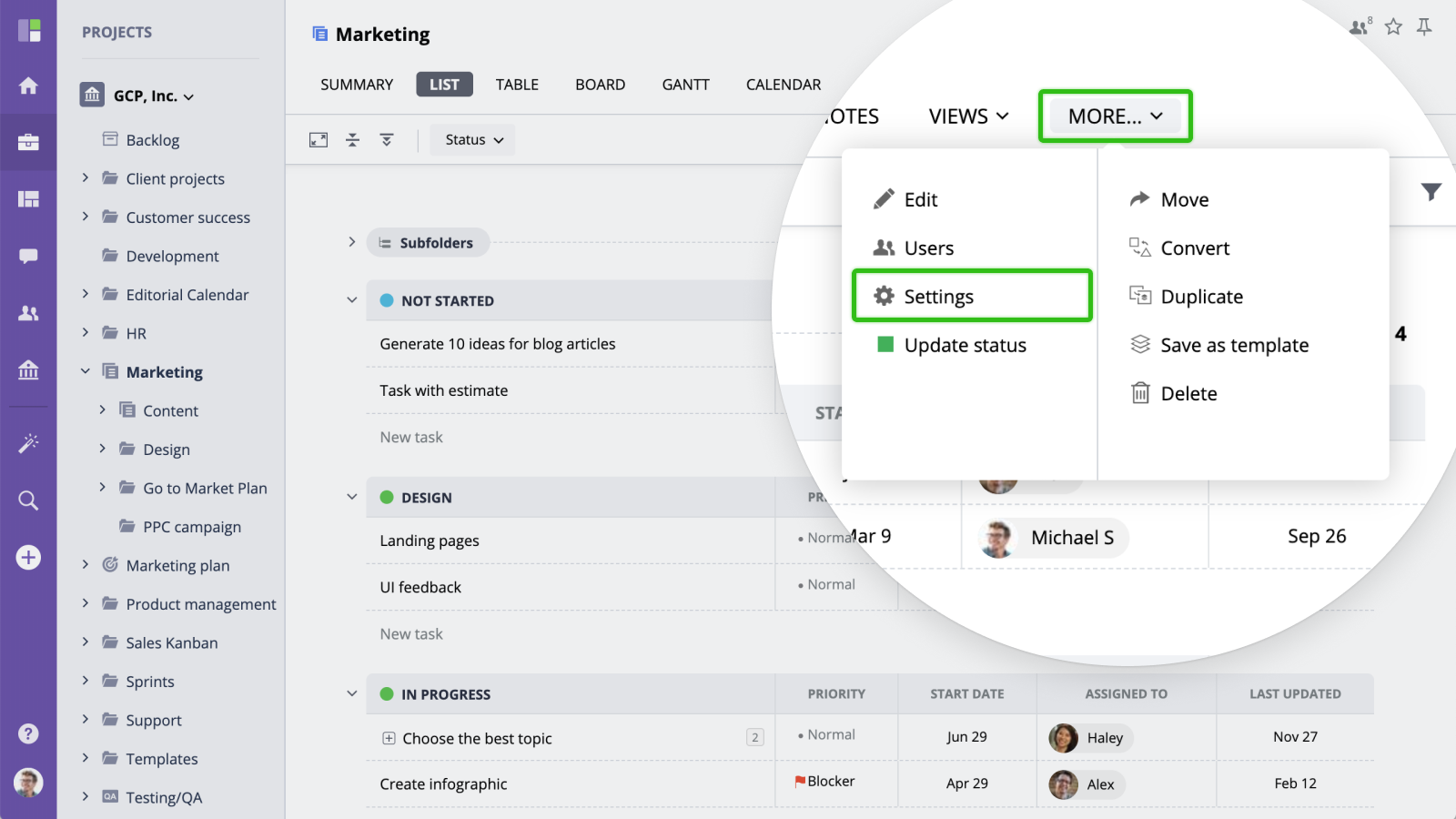The height and width of the screenshot is (819, 1456).
Task: Star the Marketing project
Action: tap(1393, 26)
